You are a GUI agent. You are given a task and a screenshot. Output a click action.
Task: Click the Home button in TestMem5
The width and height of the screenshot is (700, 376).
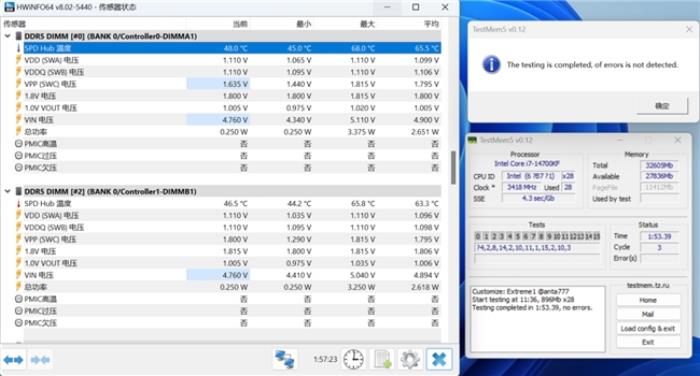648,300
